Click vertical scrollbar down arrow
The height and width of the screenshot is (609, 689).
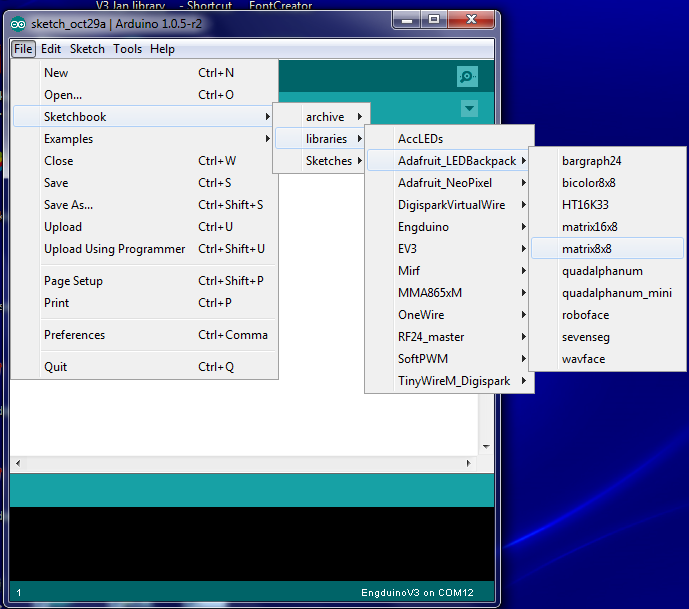pos(486,446)
